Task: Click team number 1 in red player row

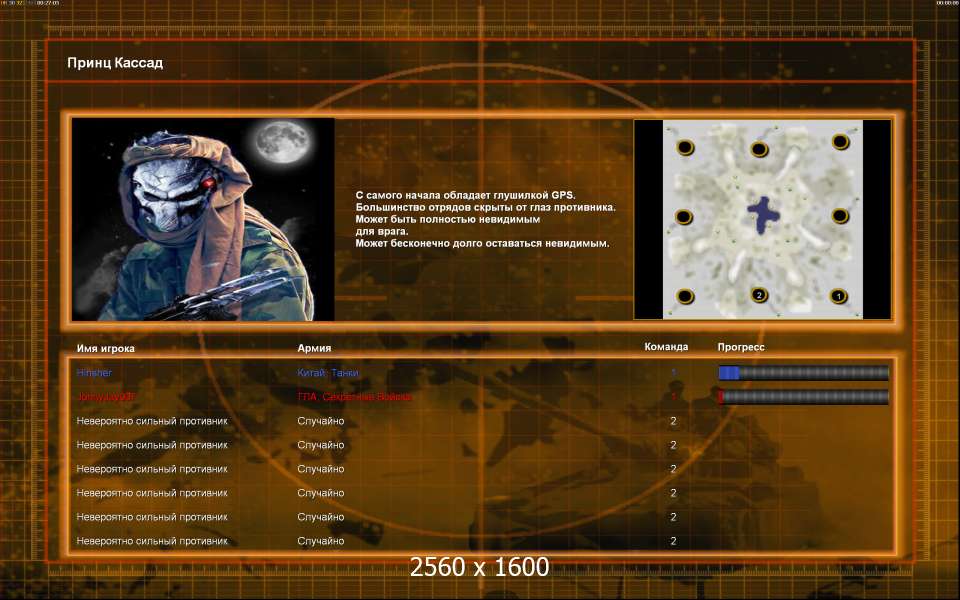Action: click(673, 397)
